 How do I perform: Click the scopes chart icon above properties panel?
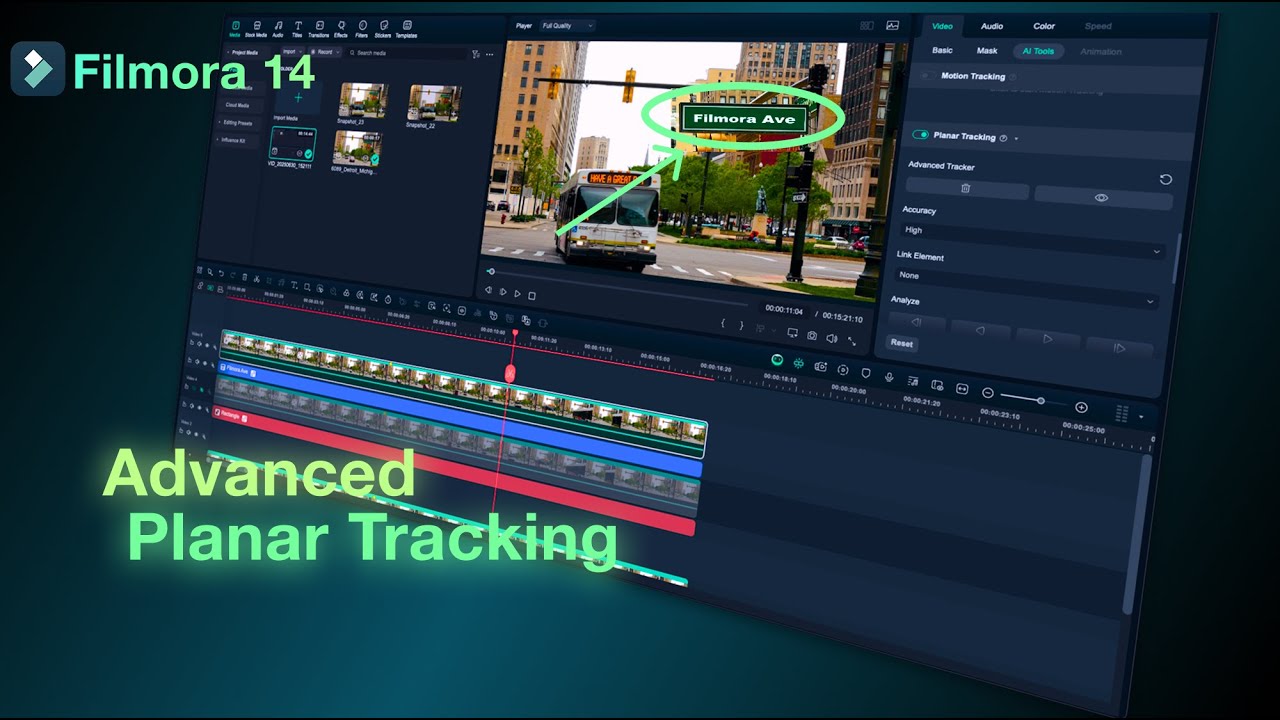click(892, 25)
